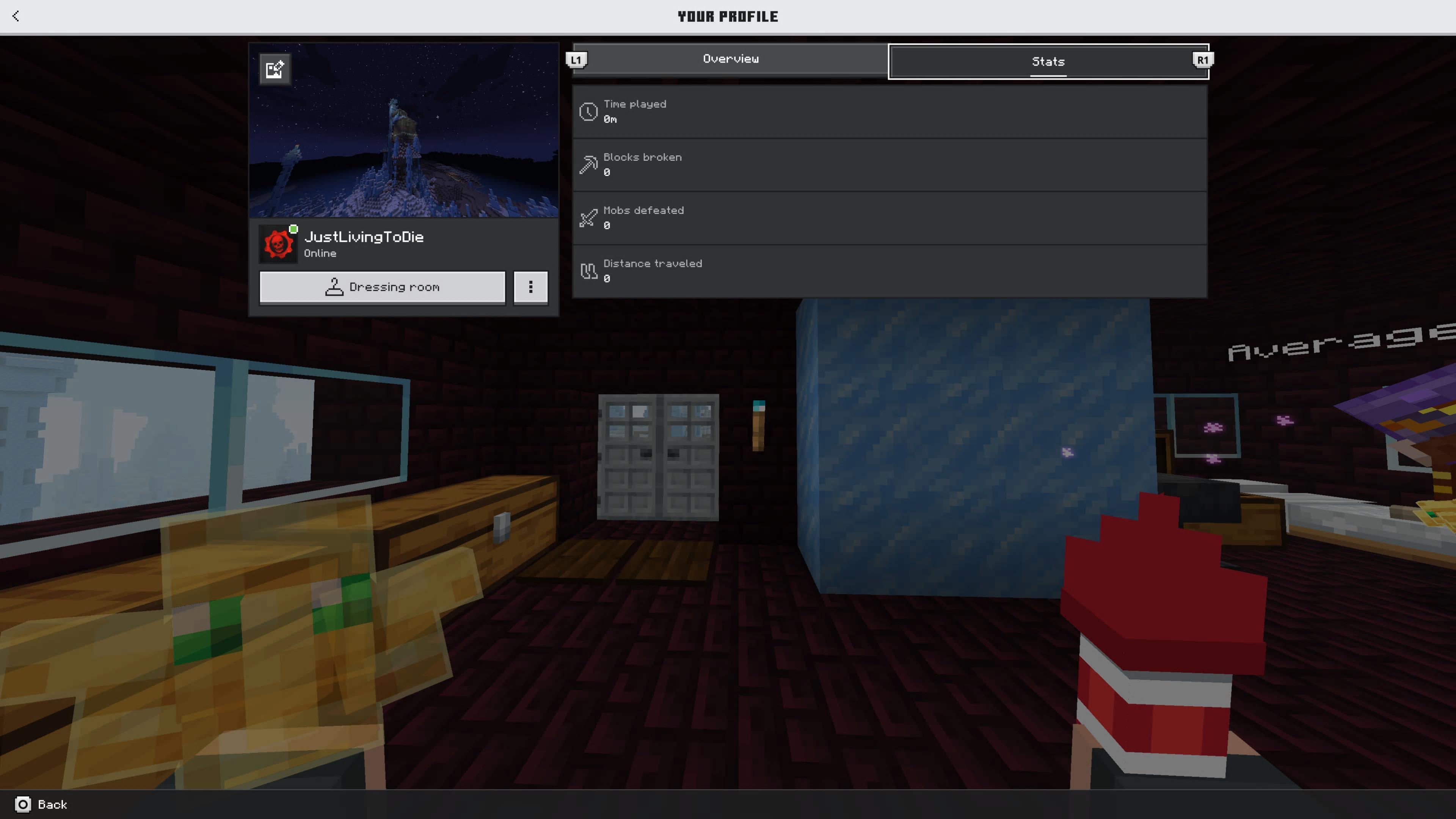This screenshot has height=819, width=1456.
Task: Open the Dressing room
Action: 382,287
